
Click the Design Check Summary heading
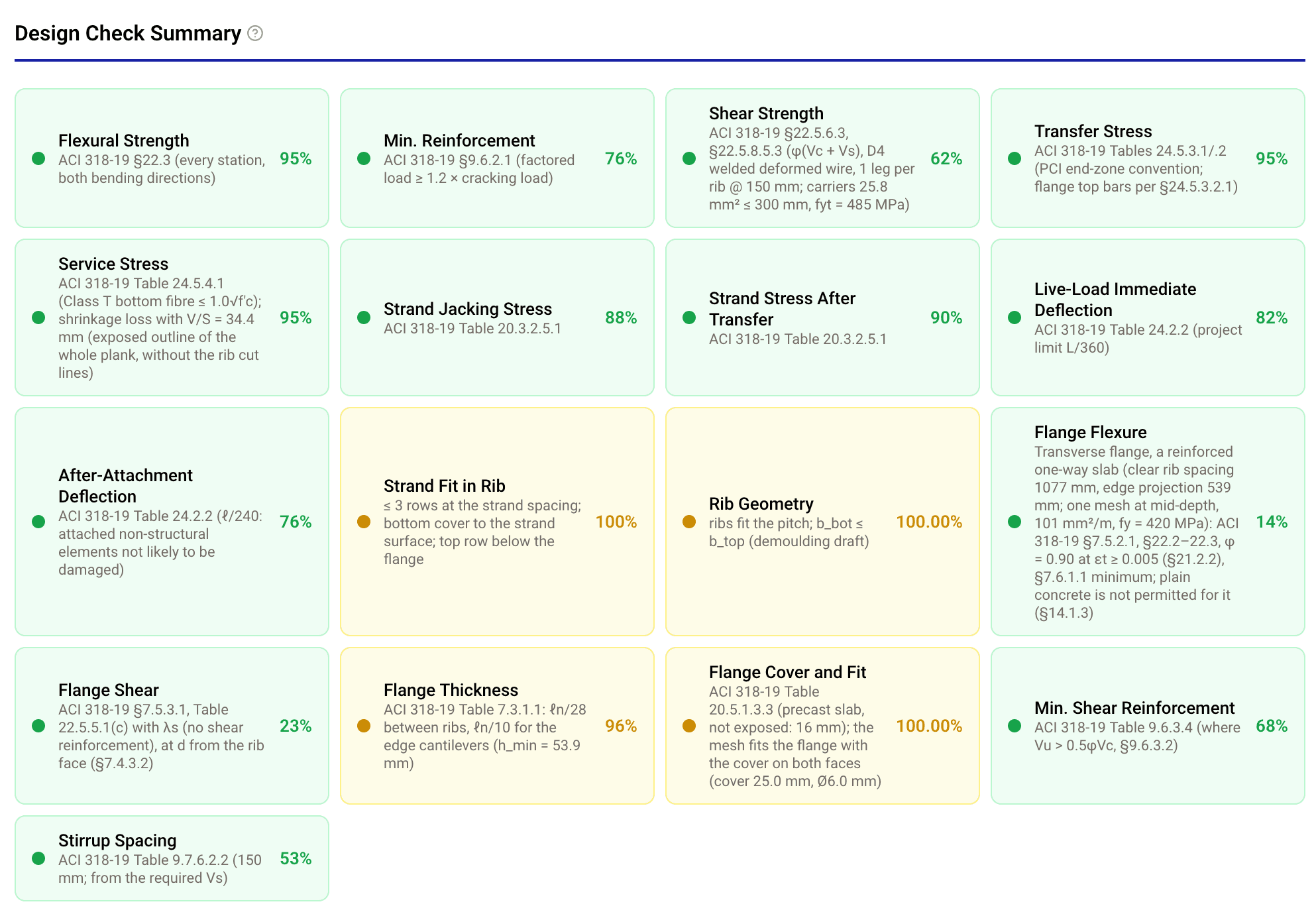[x=128, y=33]
